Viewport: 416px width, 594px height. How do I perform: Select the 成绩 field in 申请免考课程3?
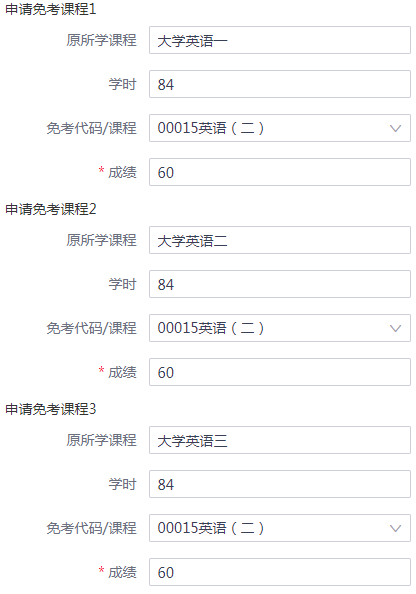coord(280,572)
